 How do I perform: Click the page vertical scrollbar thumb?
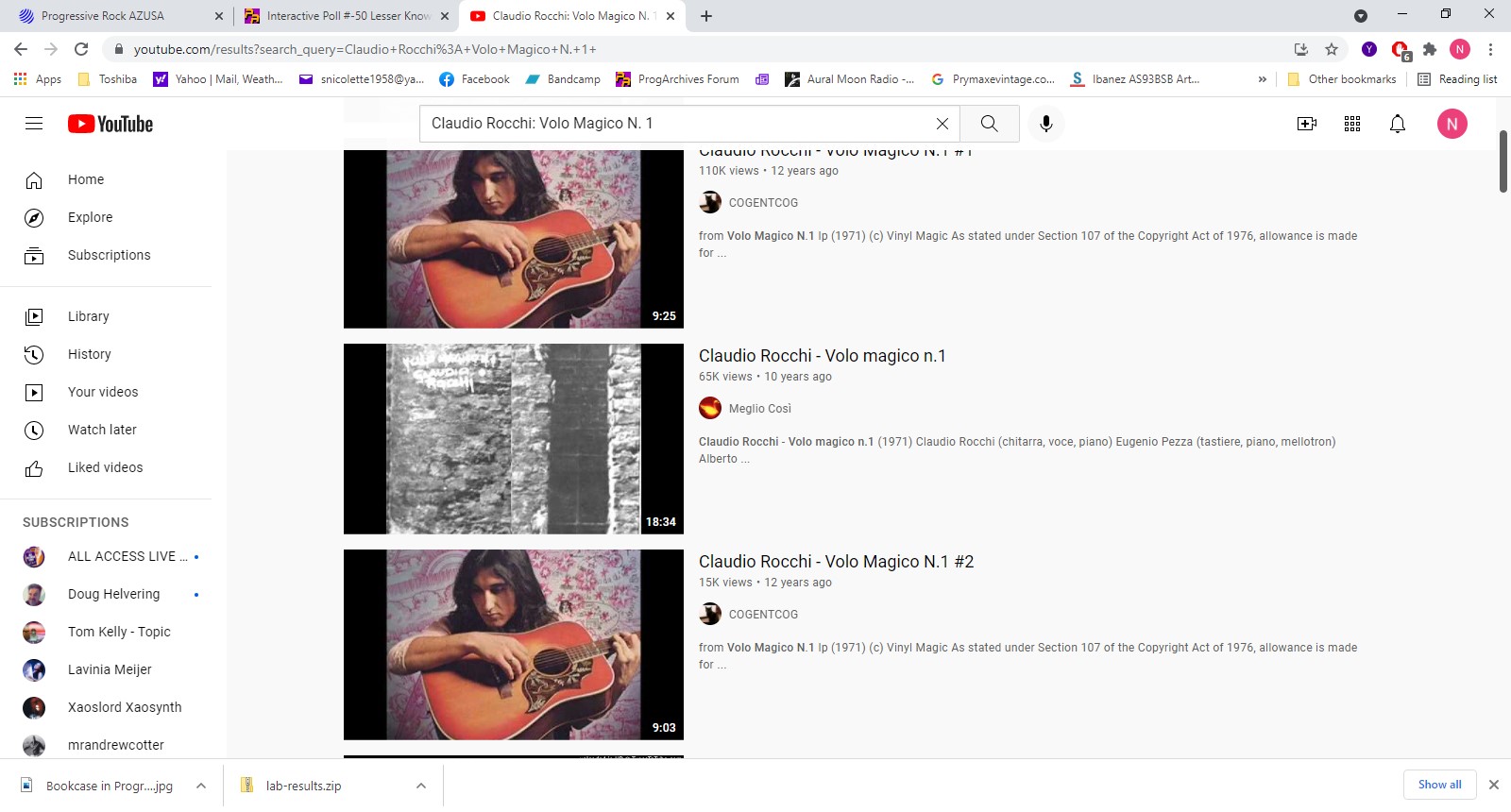tap(1503, 161)
